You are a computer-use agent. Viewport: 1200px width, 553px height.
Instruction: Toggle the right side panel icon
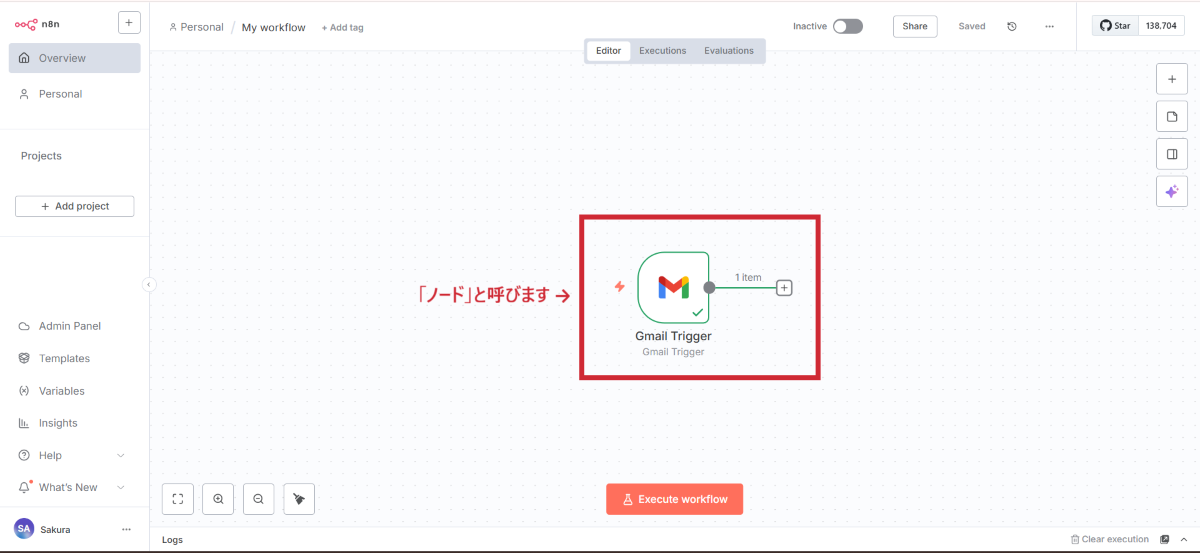click(1171, 154)
